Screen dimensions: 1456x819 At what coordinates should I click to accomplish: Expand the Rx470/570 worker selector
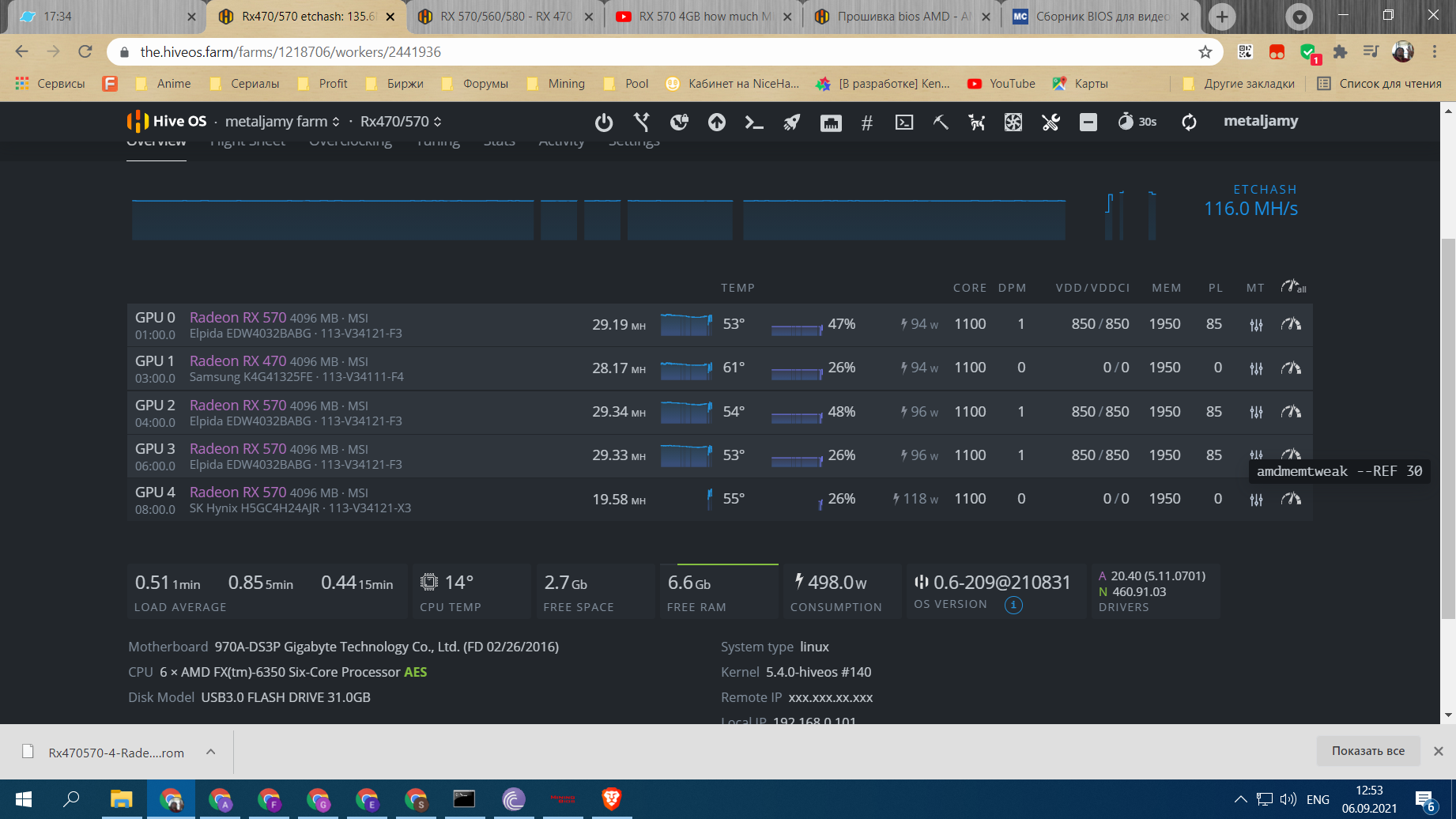[x=401, y=122]
